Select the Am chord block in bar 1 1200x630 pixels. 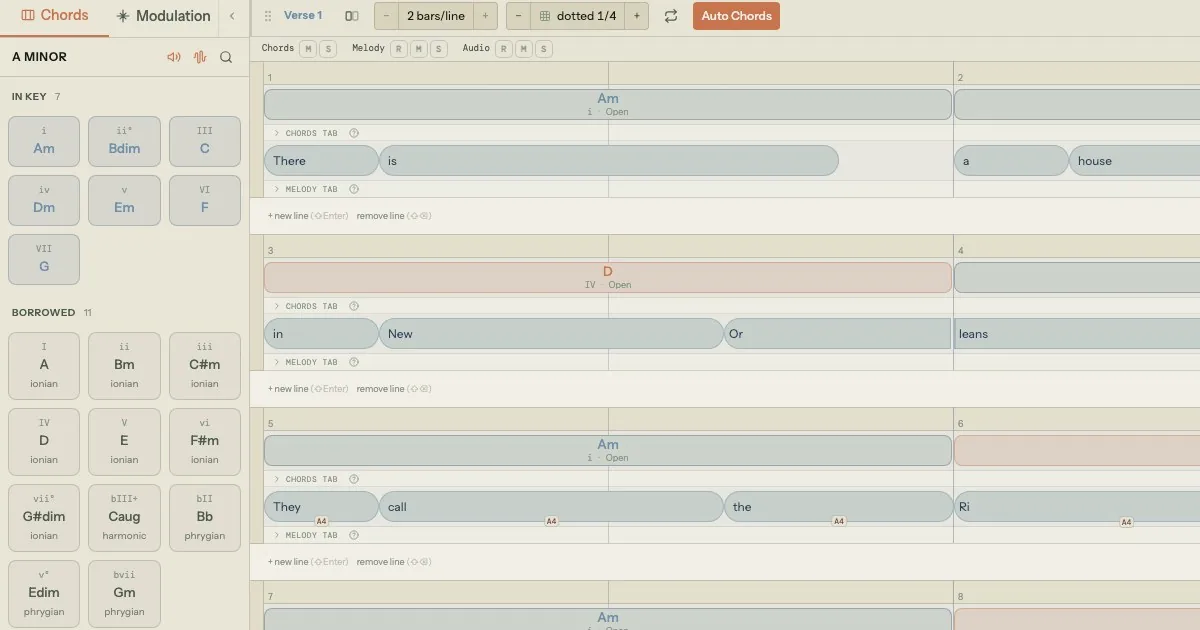pyautogui.click(x=608, y=104)
